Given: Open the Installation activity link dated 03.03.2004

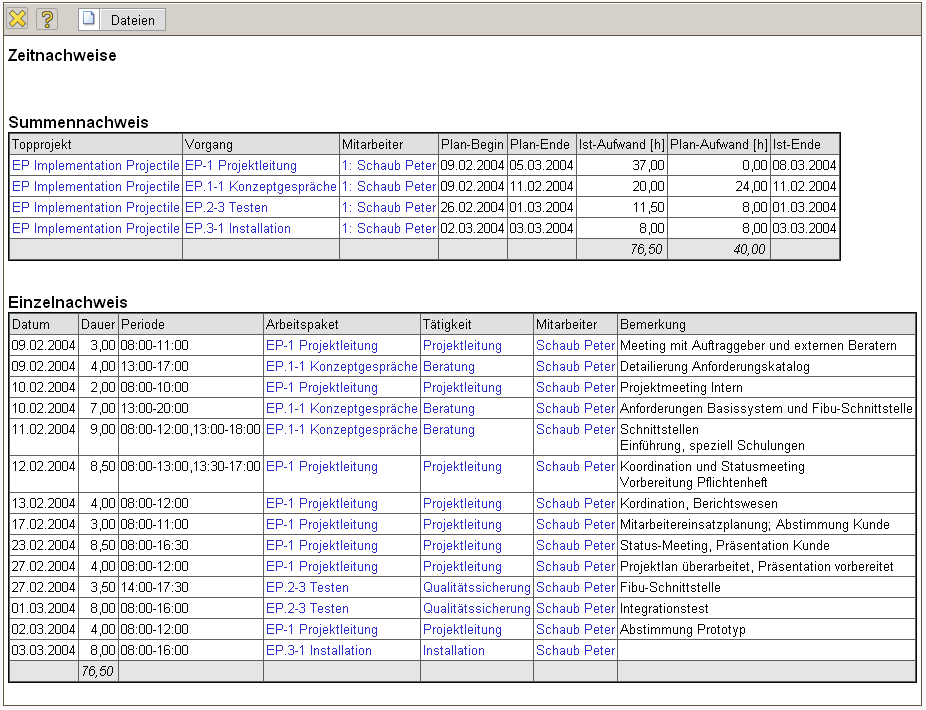Looking at the screenshot, I should pyautogui.click(x=453, y=651).
